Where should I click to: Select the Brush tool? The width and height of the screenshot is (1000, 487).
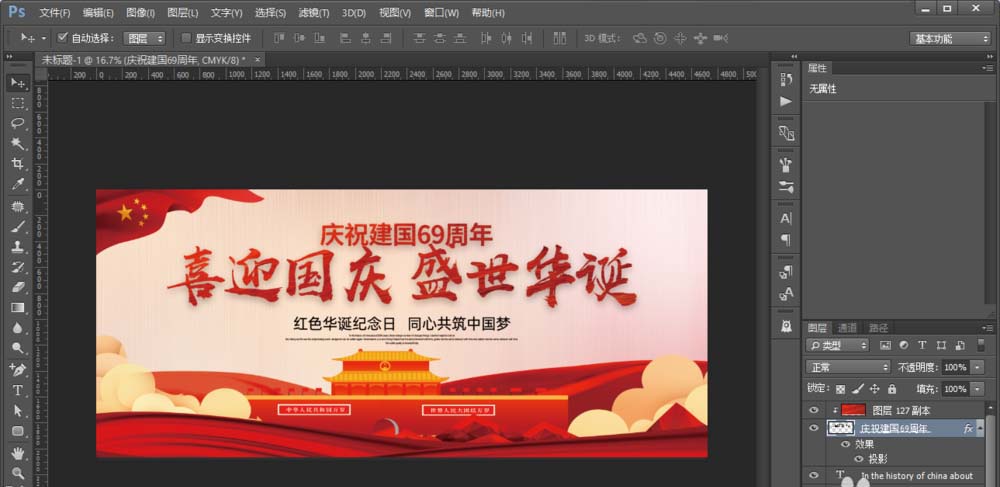18,227
